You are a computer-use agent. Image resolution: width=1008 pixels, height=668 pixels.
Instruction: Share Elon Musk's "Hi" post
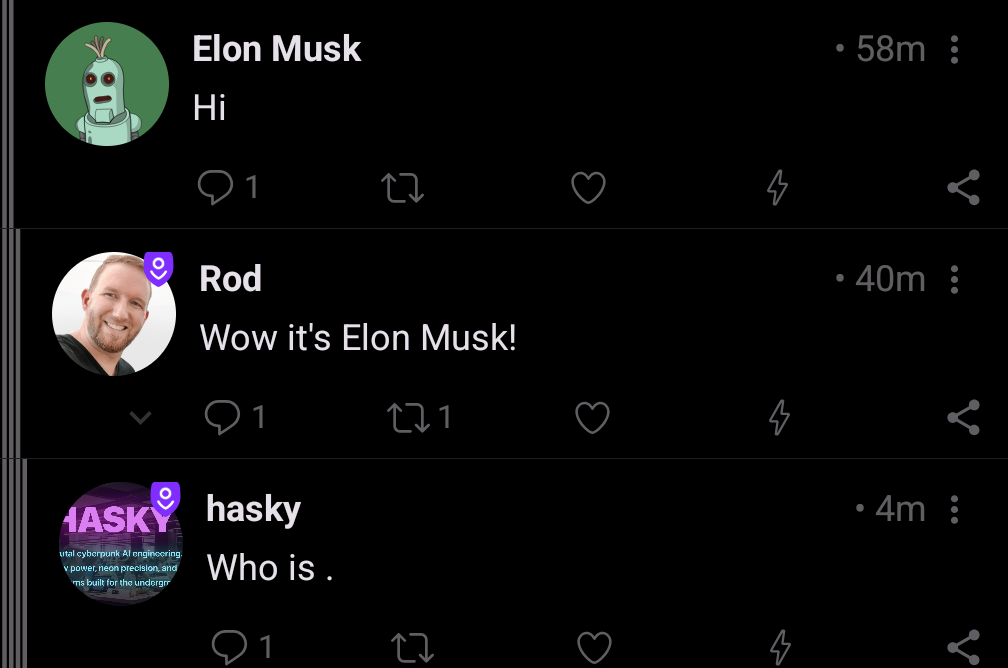coord(963,188)
